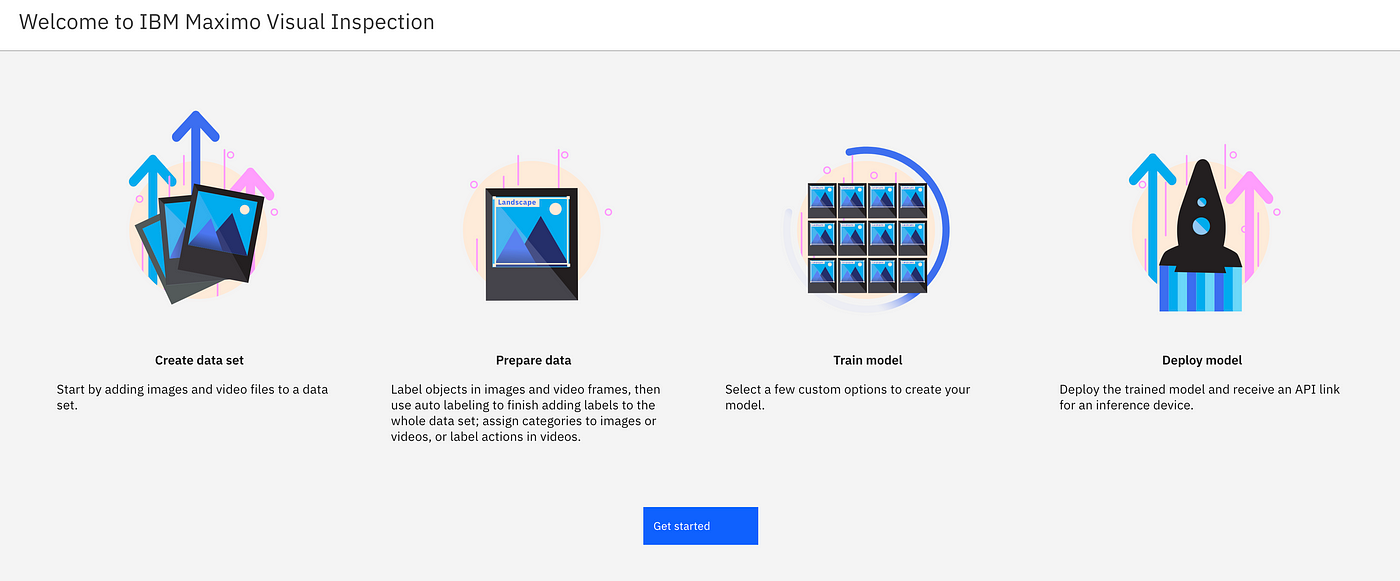The width and height of the screenshot is (1400, 581).
Task: Click the Create data set stacked photos illustration
Action: click(x=201, y=207)
